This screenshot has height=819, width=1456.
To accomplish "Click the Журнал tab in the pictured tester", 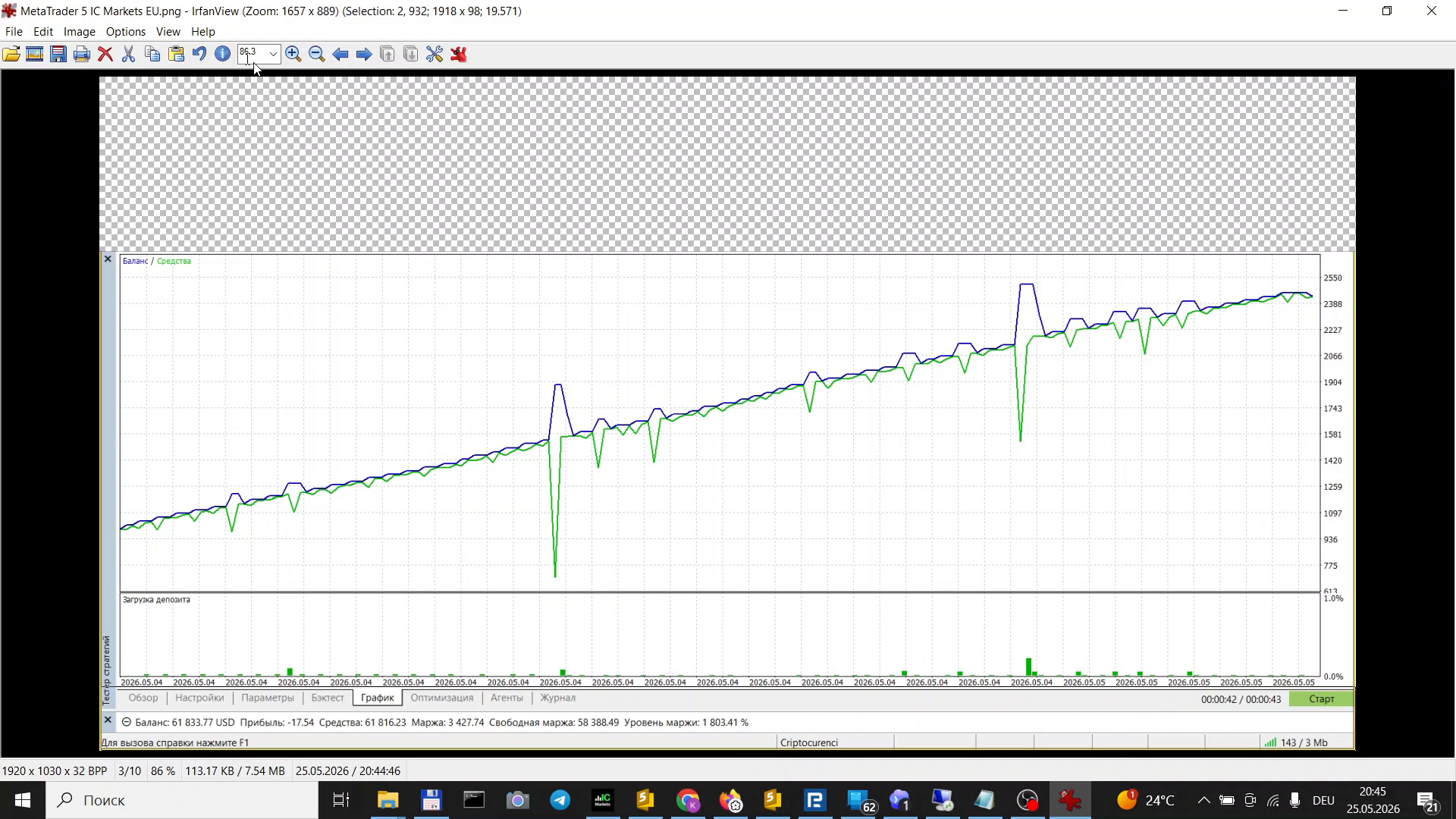I will point(557,698).
